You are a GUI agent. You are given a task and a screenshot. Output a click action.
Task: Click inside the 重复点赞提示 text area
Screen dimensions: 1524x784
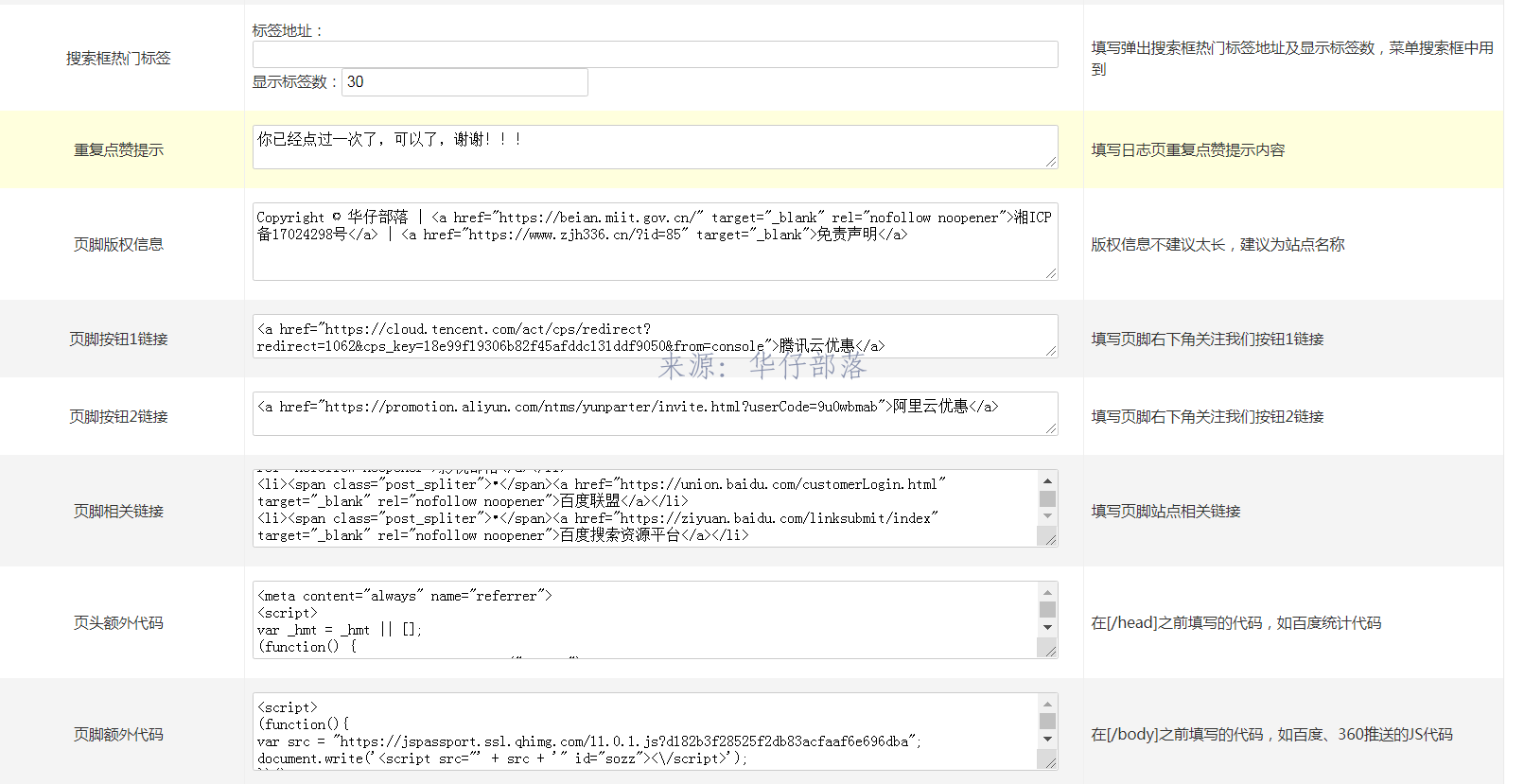pos(655,148)
